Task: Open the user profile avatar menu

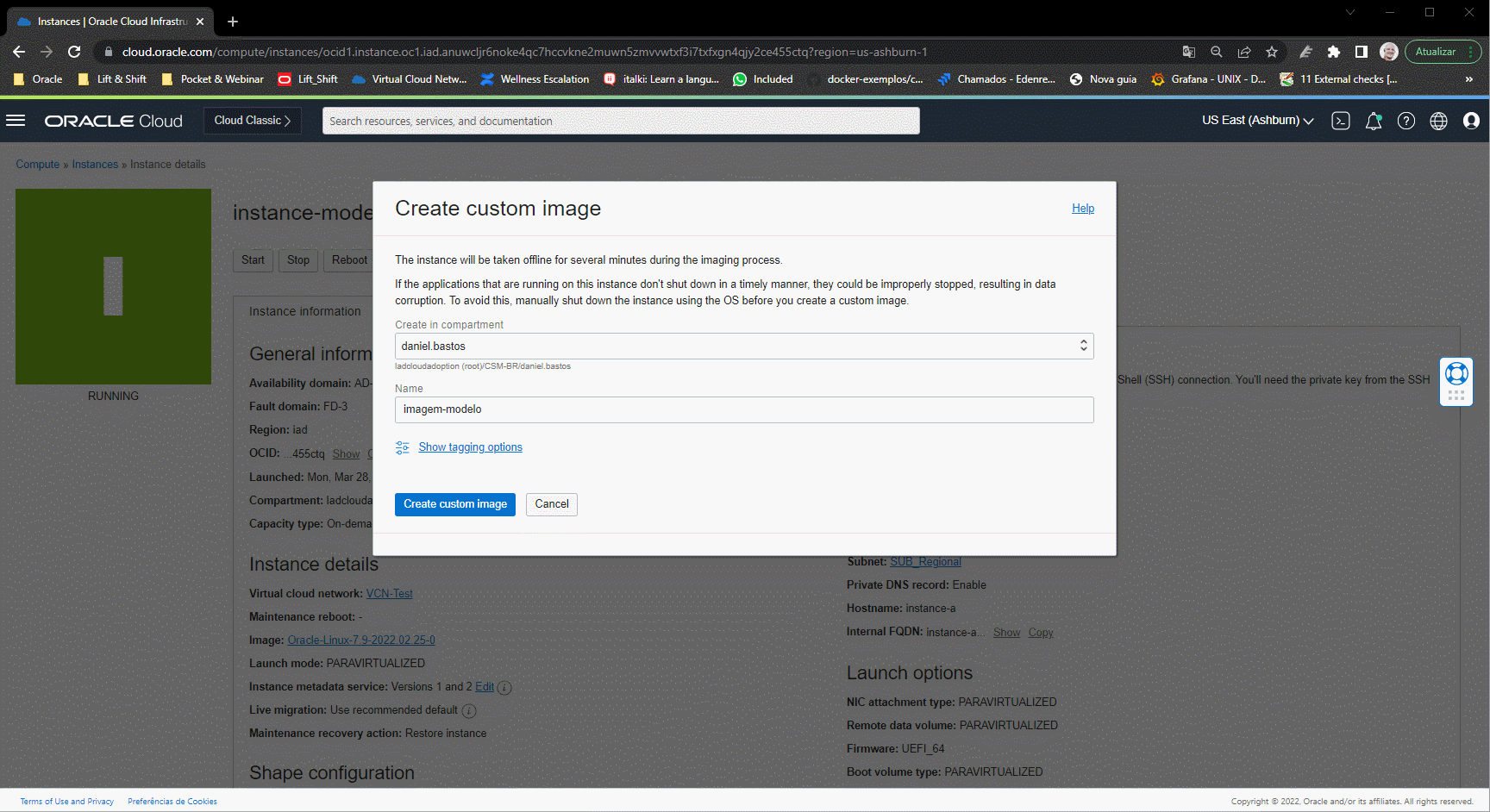Action: click(1471, 121)
